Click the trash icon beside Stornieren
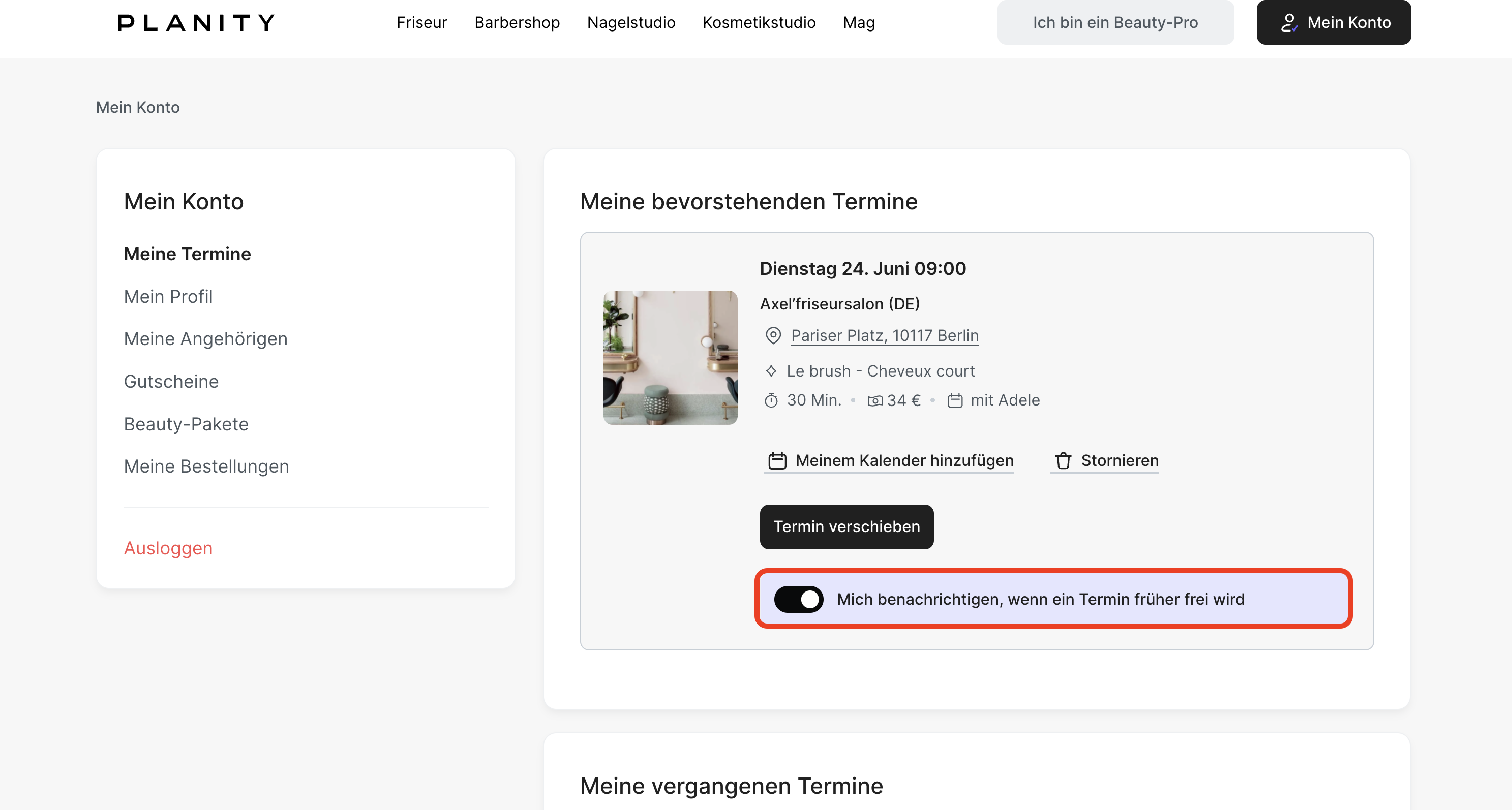Screen dimensions: 1512x810 [x=1063, y=460]
